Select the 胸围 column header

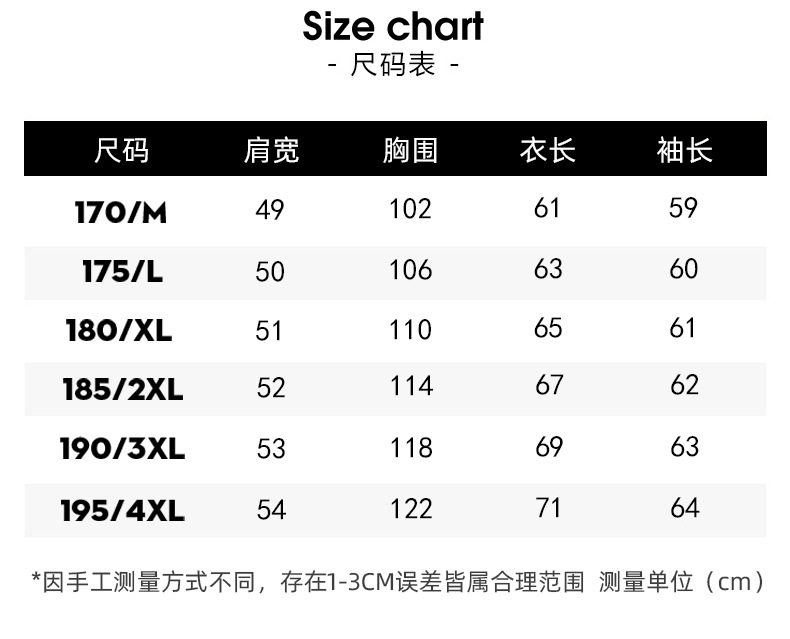point(410,150)
